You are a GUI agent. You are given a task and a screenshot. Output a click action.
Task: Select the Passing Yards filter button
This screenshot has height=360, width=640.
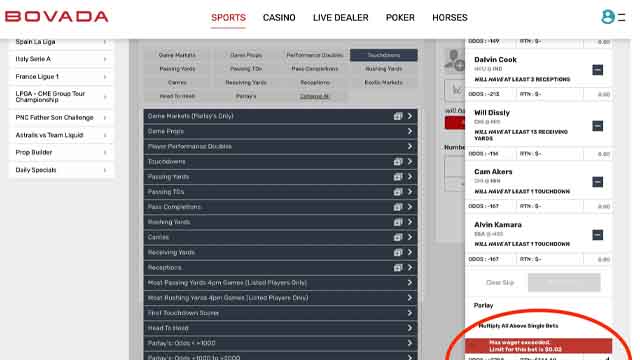tap(177, 69)
